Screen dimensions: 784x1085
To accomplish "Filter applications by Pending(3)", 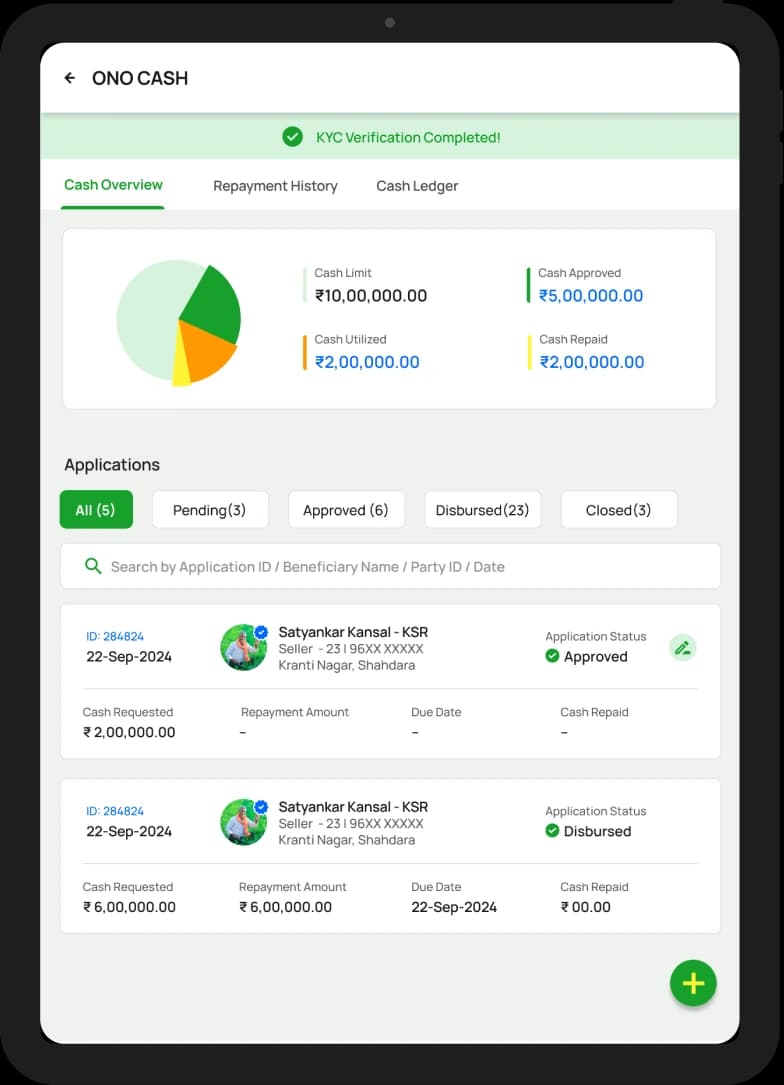I will pos(210,510).
